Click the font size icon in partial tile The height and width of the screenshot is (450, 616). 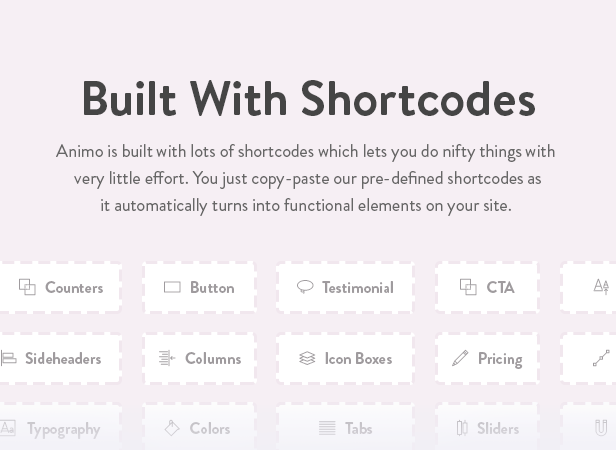tap(601, 287)
